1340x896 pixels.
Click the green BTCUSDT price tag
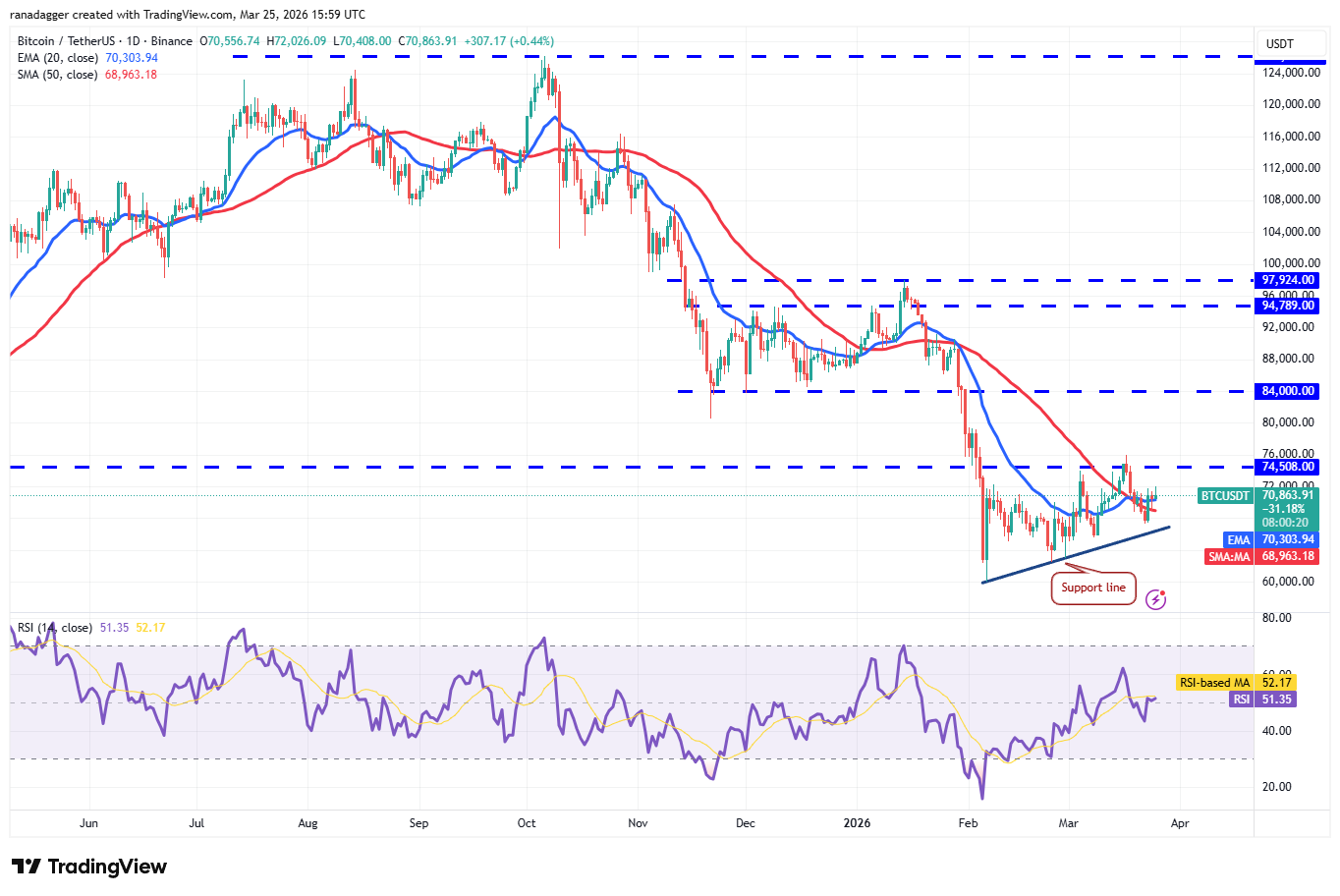pos(1225,496)
